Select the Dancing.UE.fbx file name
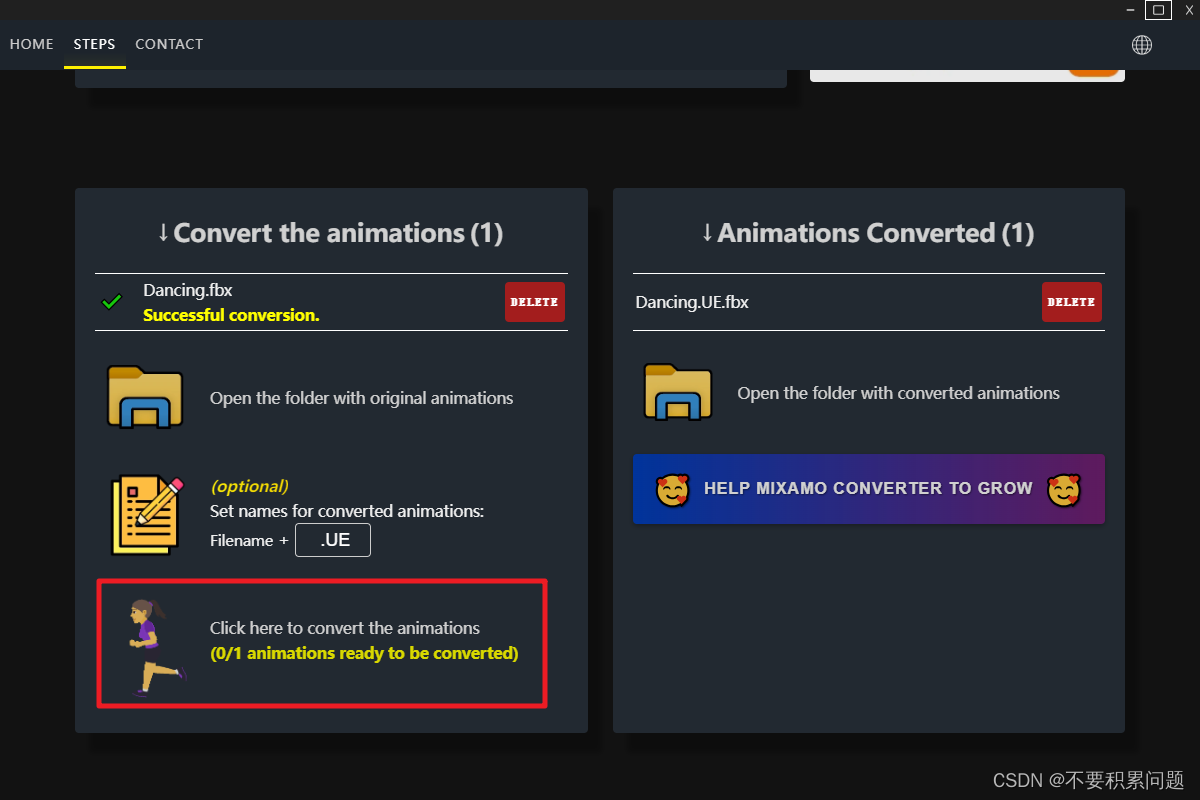 pos(692,302)
